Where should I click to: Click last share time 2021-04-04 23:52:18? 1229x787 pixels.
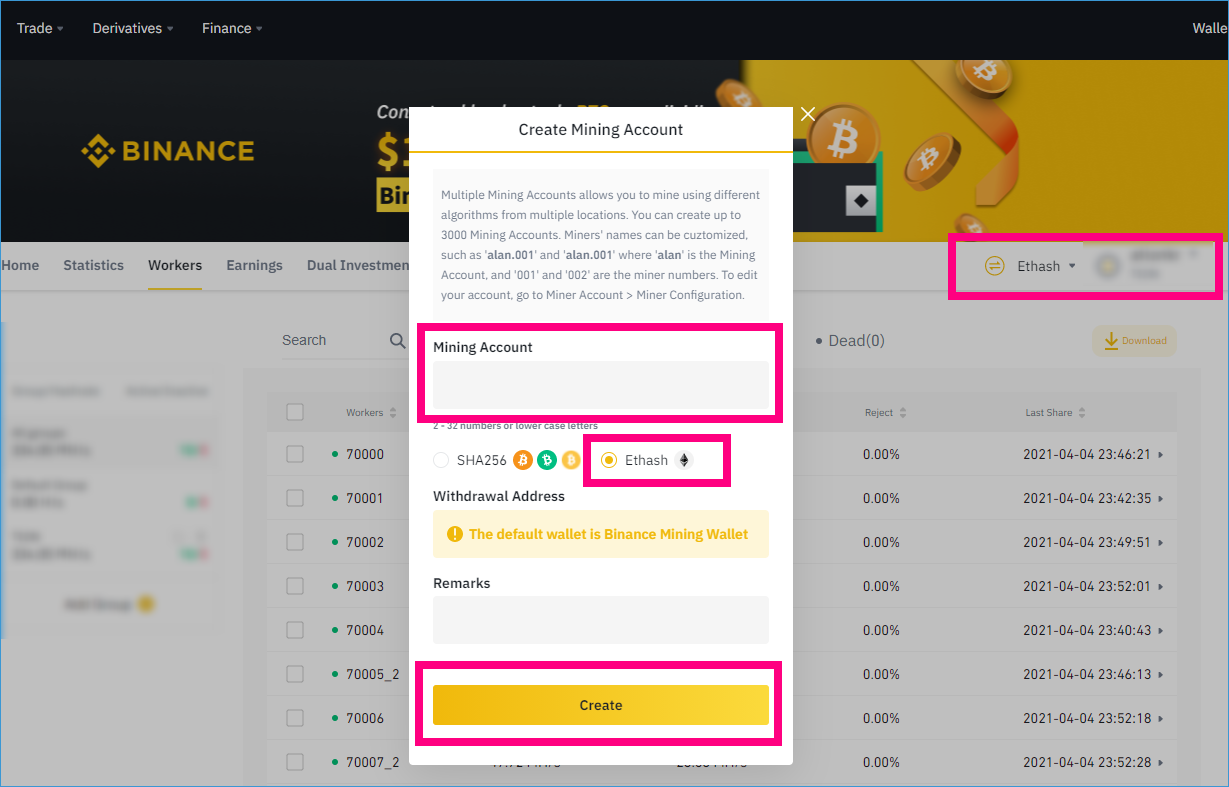click(x=1087, y=718)
